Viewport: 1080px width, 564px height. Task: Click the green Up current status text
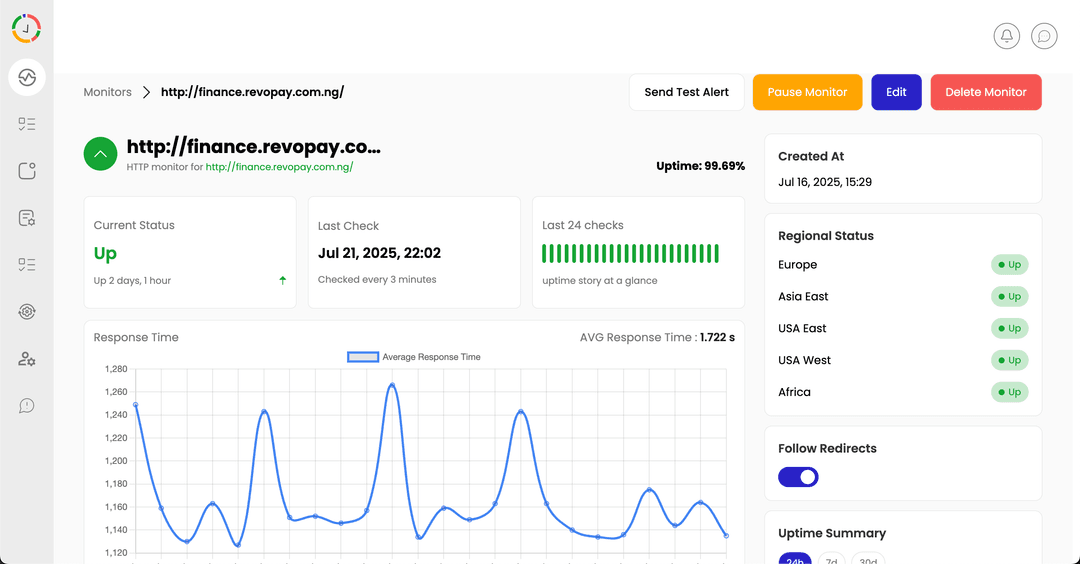105,253
